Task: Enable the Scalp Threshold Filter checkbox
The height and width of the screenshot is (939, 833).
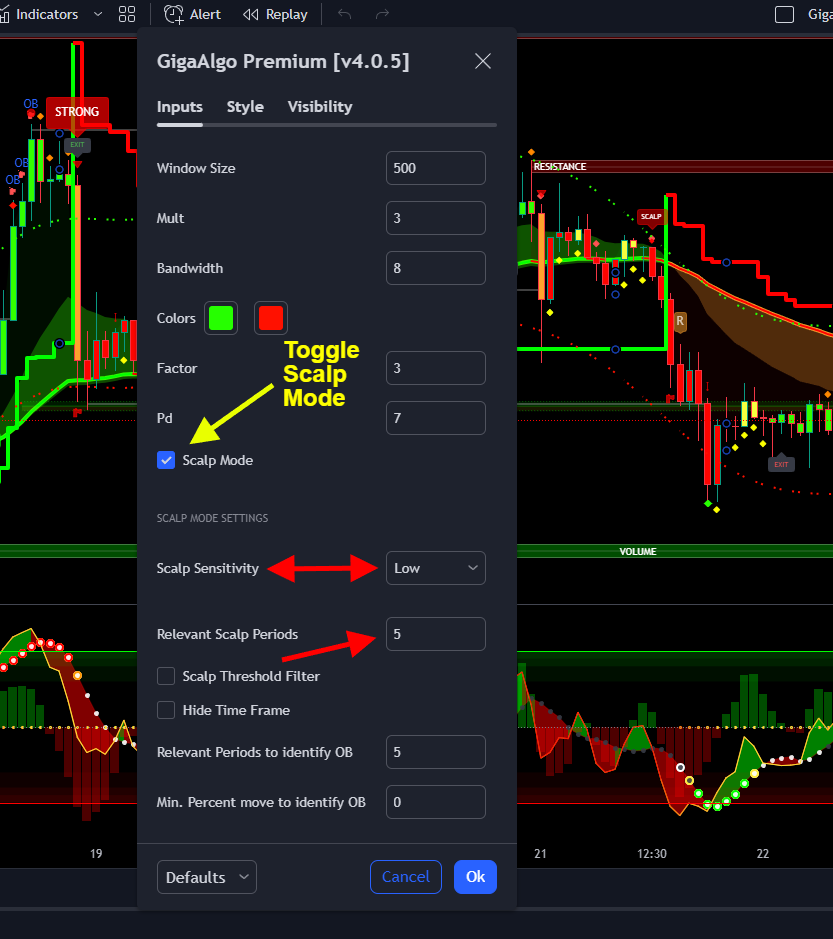Action: (x=166, y=676)
